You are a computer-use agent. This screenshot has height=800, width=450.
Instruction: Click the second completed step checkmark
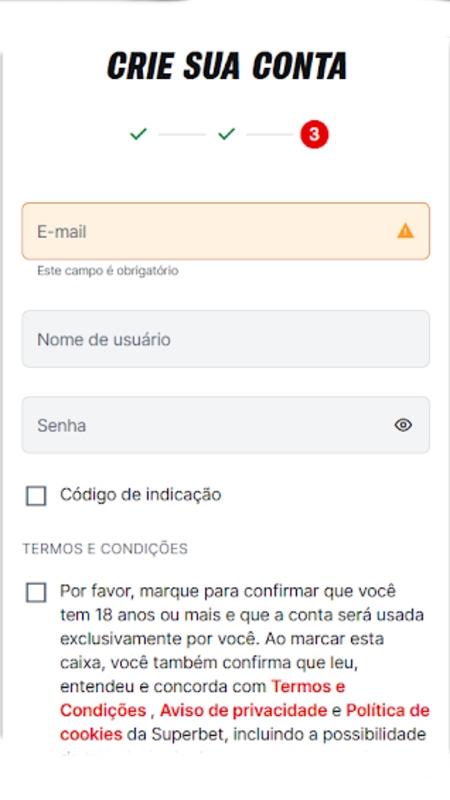(x=227, y=134)
